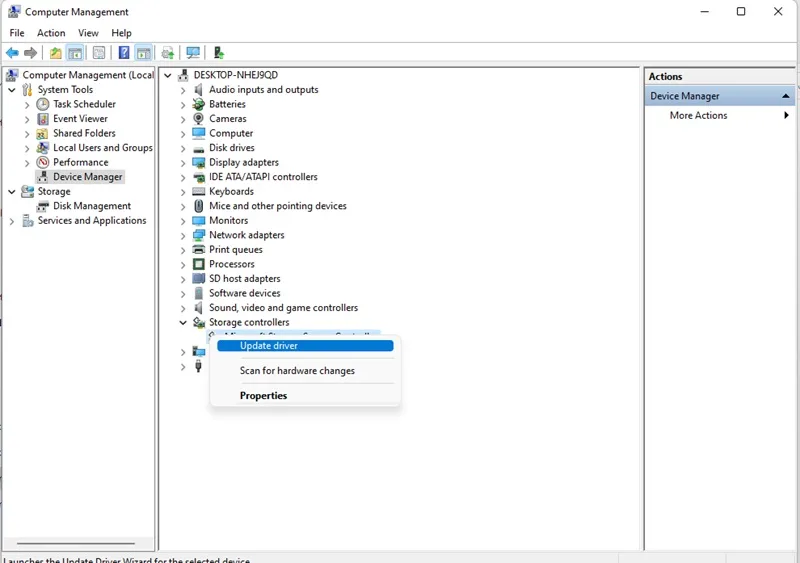
Task: Click the Update device driver toolbar icon
Action: coord(167,53)
